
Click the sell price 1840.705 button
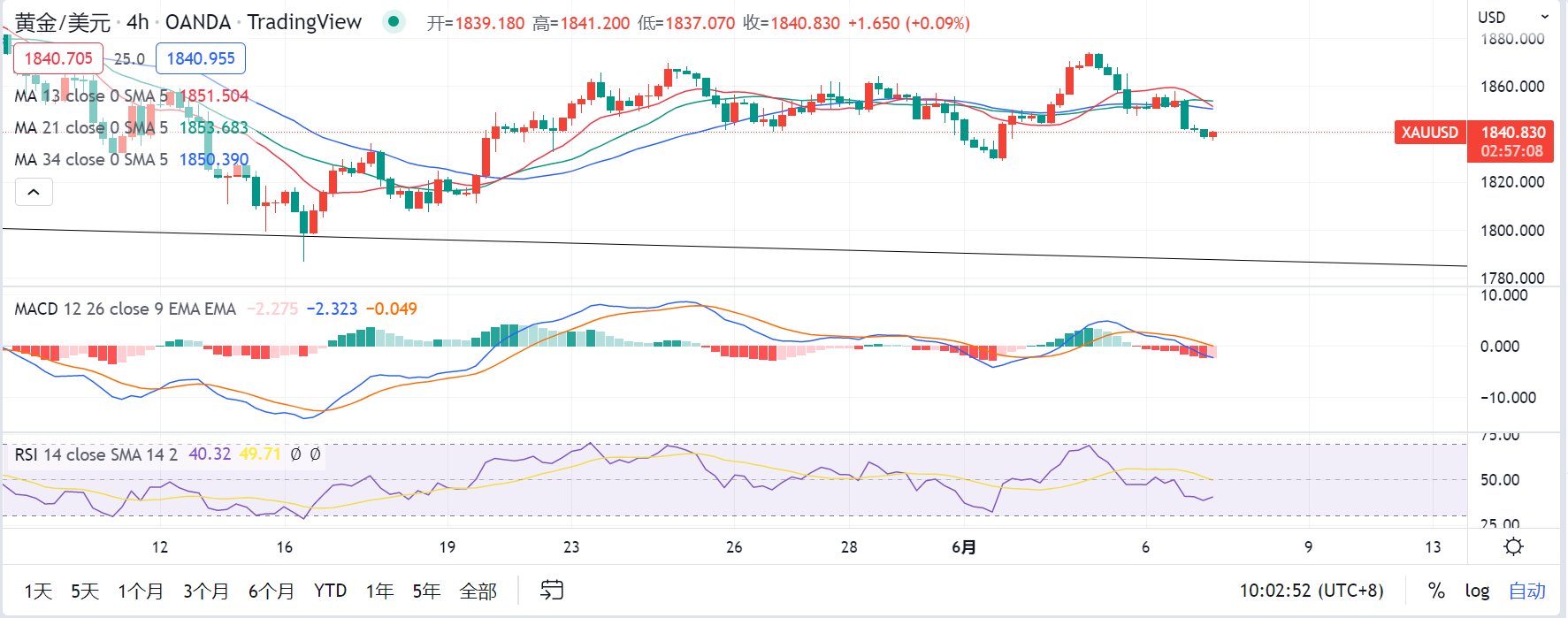pyautogui.click(x=58, y=58)
